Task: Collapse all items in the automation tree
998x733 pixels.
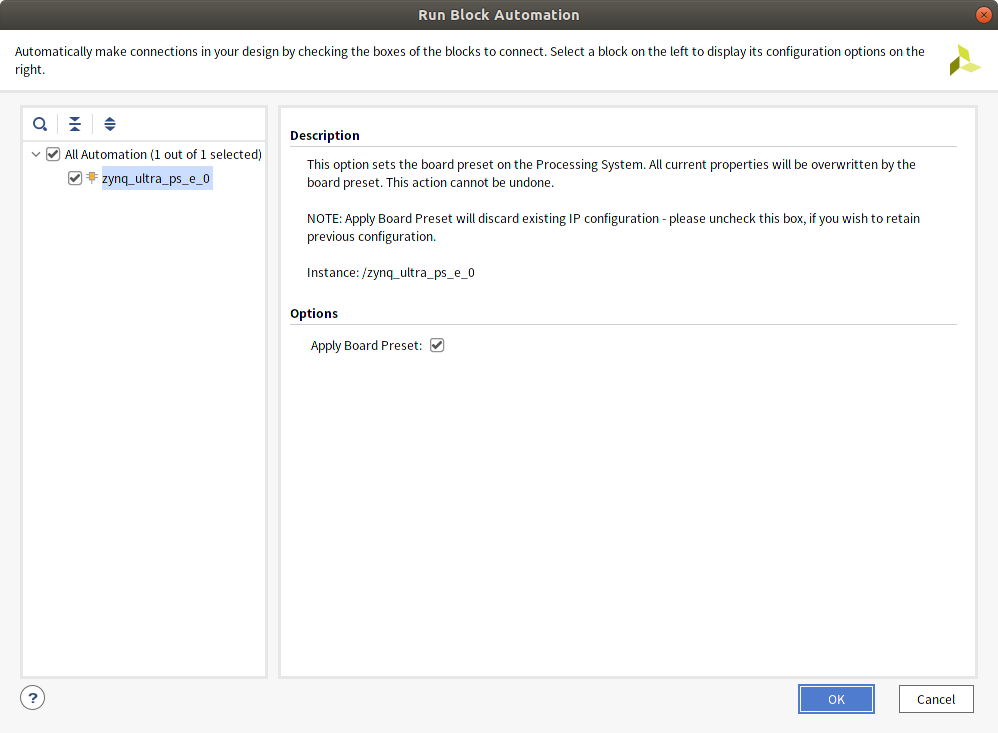Action: [75, 124]
